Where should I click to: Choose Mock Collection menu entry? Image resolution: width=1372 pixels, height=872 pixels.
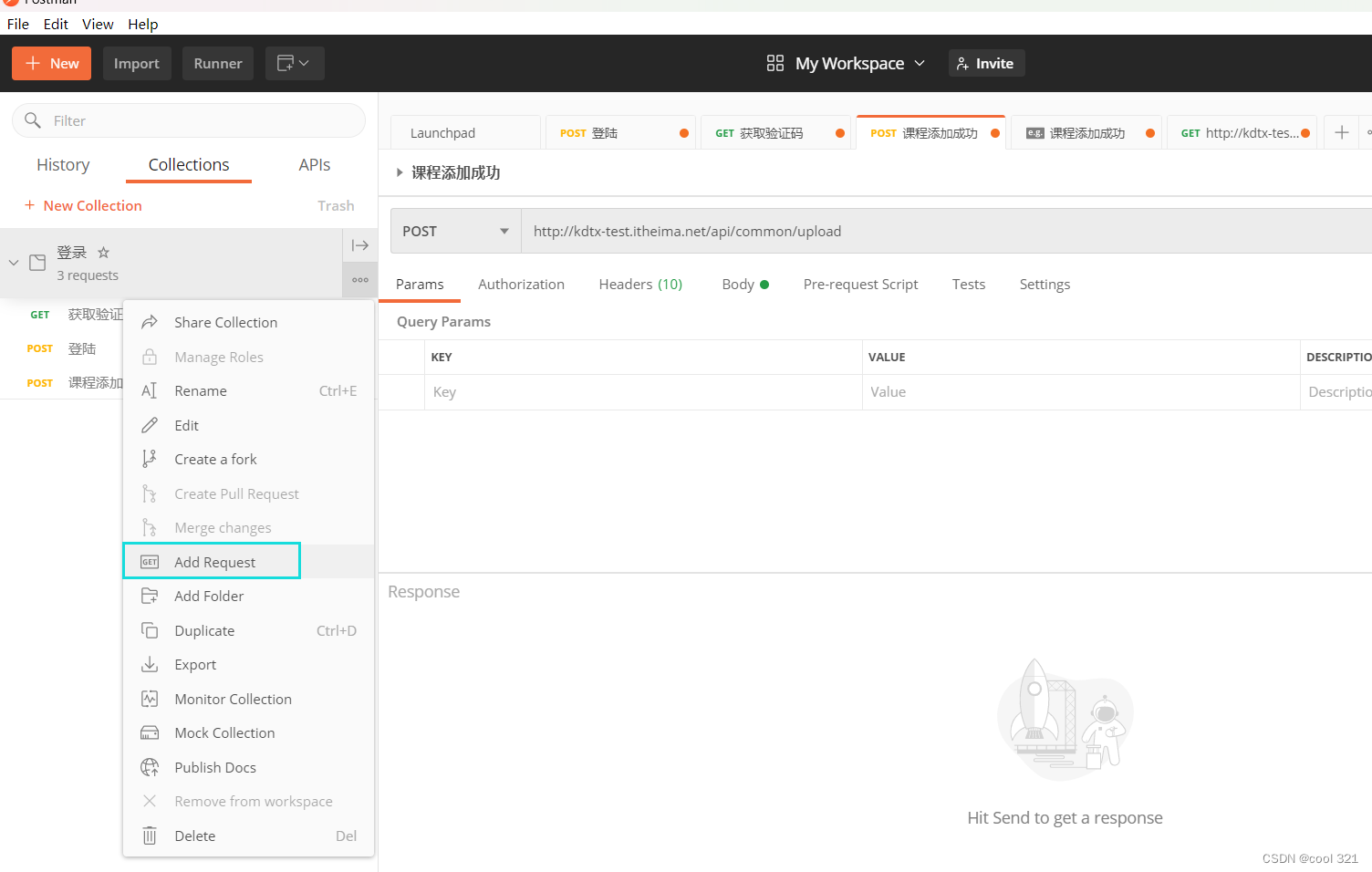[x=248, y=732]
